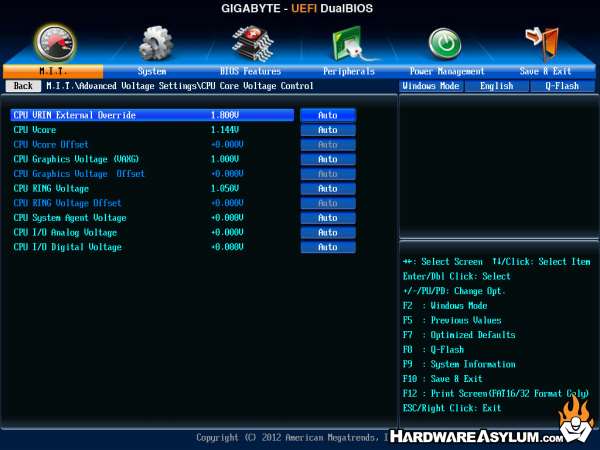Click the 1.144V Vcore value

click(225, 130)
